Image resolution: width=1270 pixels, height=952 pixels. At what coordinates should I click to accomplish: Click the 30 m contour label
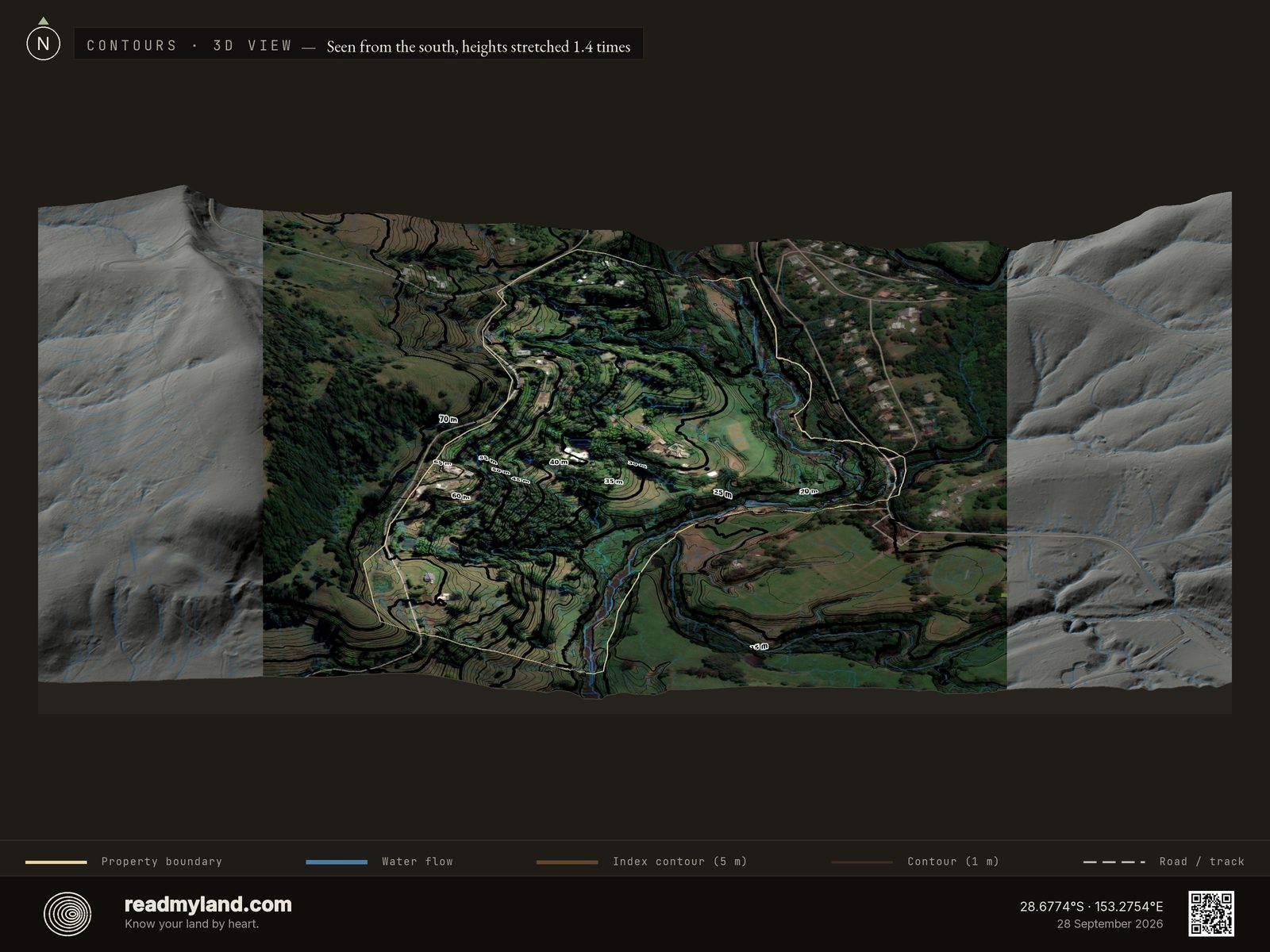pyautogui.click(x=637, y=463)
